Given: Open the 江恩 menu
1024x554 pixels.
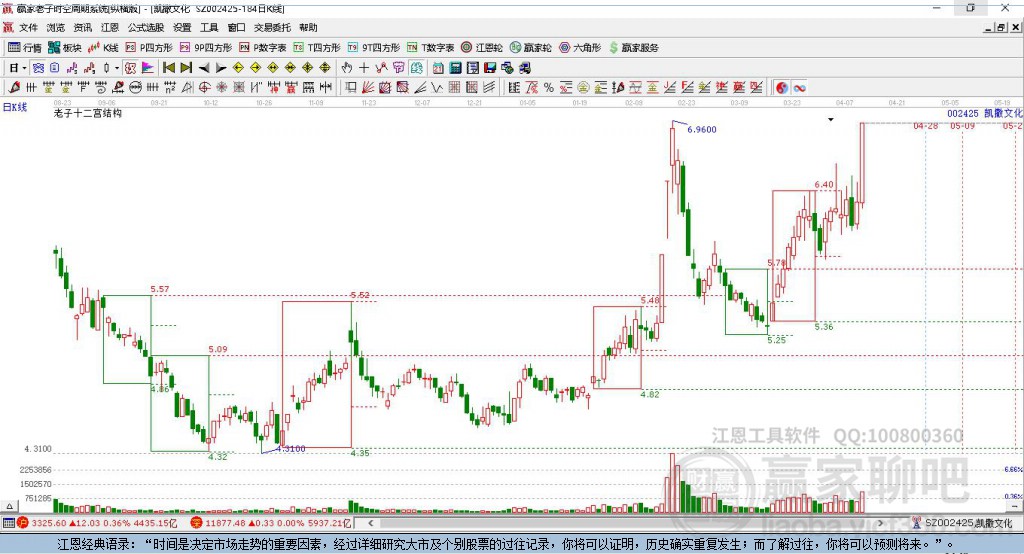Looking at the screenshot, I should 110,27.
